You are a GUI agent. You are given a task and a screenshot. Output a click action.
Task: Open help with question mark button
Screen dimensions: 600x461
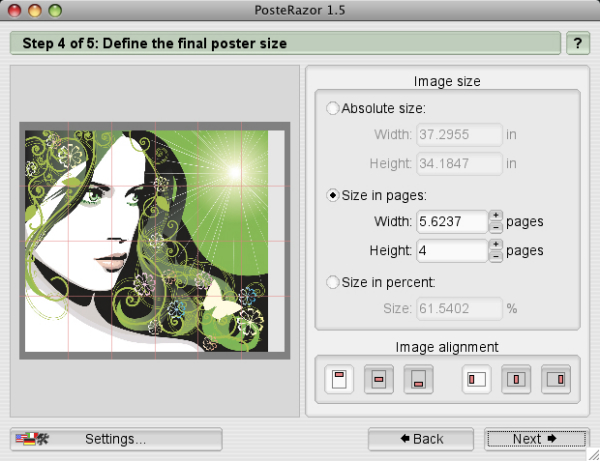point(578,43)
